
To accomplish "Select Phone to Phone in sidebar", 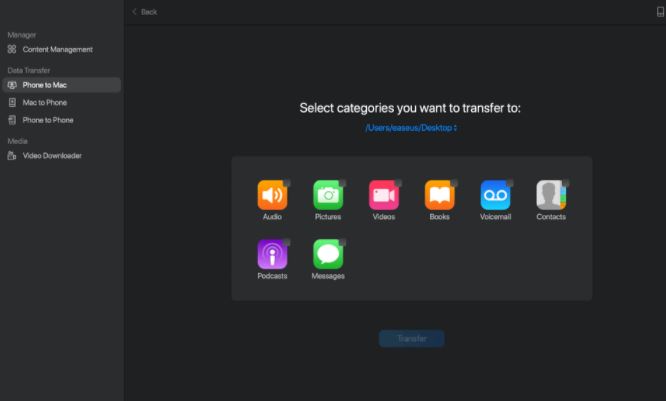I will [x=48, y=120].
